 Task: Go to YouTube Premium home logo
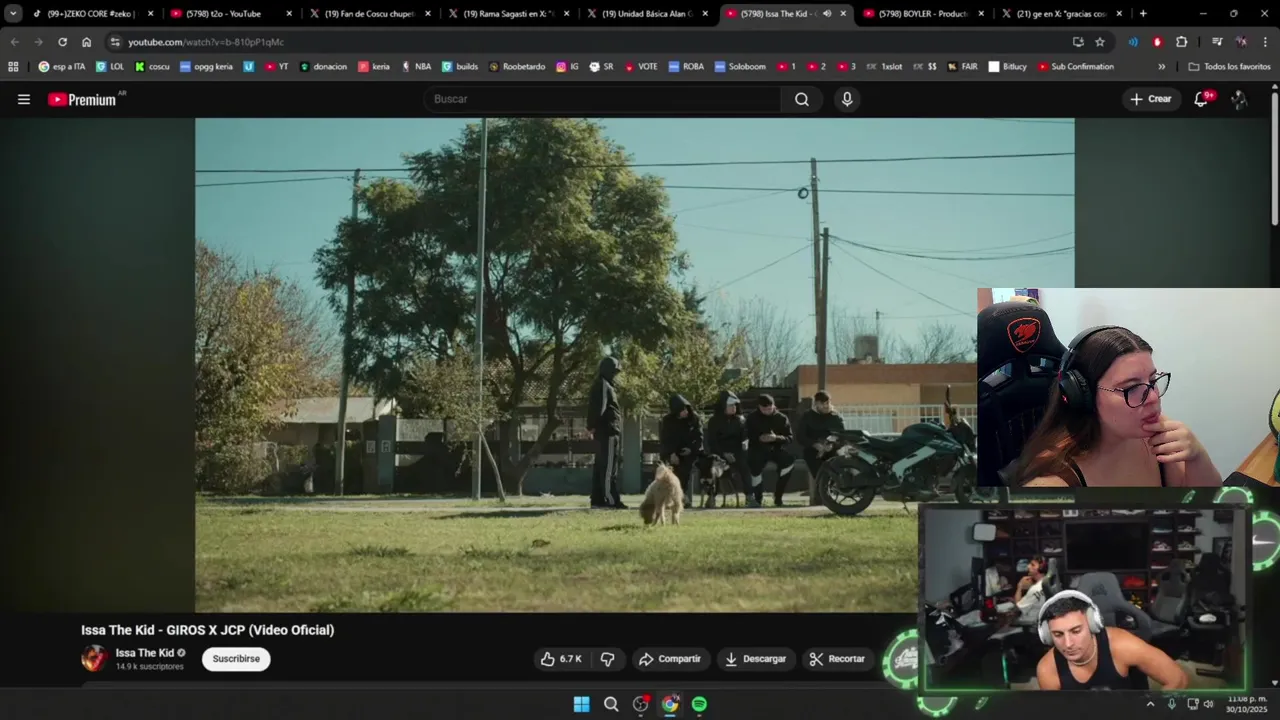point(82,99)
